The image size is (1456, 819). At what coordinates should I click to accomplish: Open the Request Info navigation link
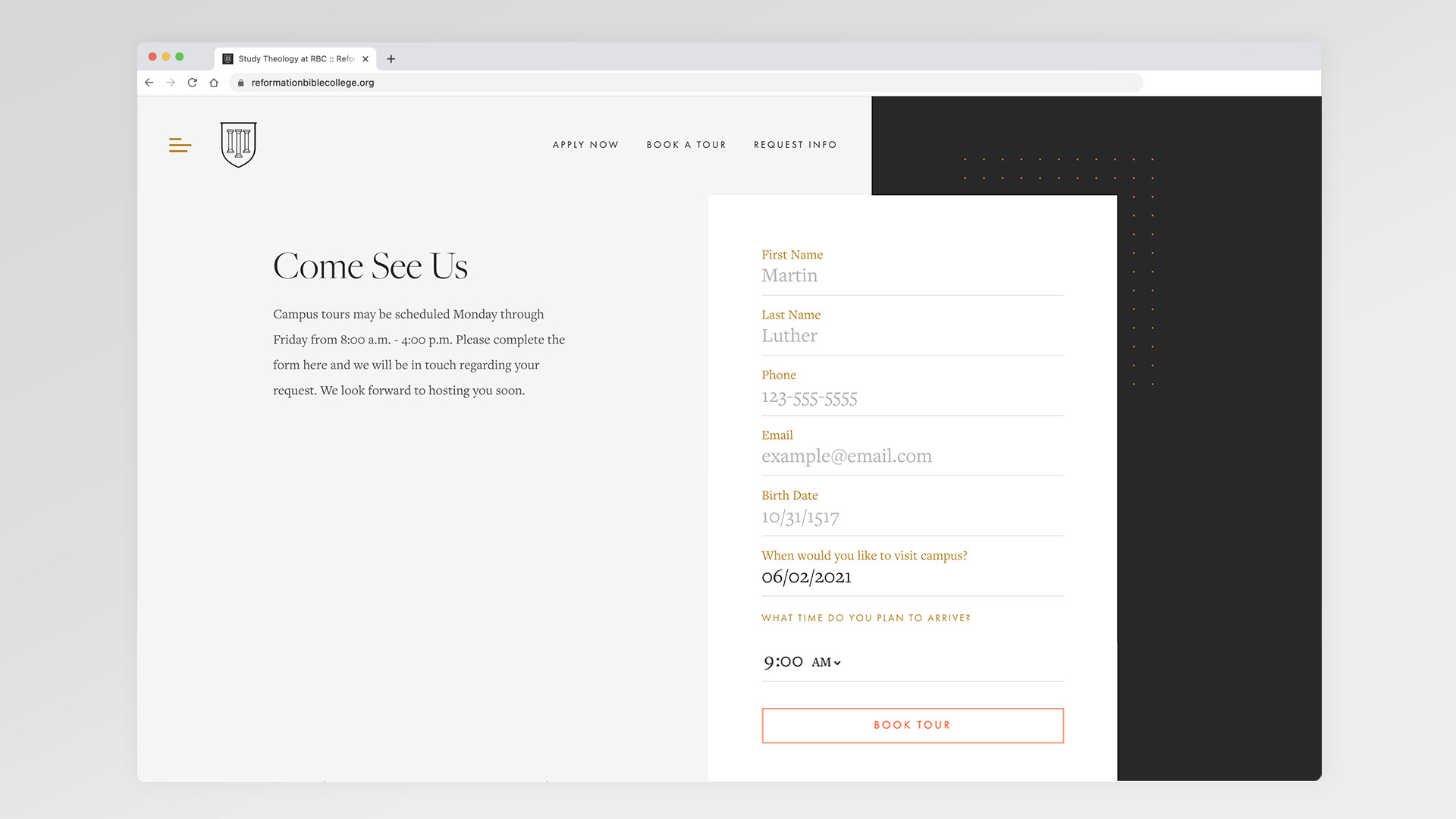[x=795, y=145]
